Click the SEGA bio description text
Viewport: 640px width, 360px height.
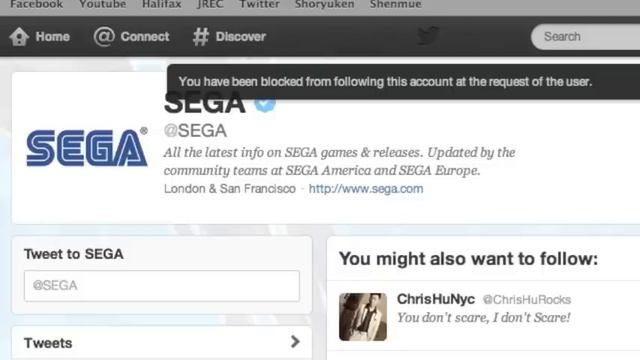tap(340, 161)
